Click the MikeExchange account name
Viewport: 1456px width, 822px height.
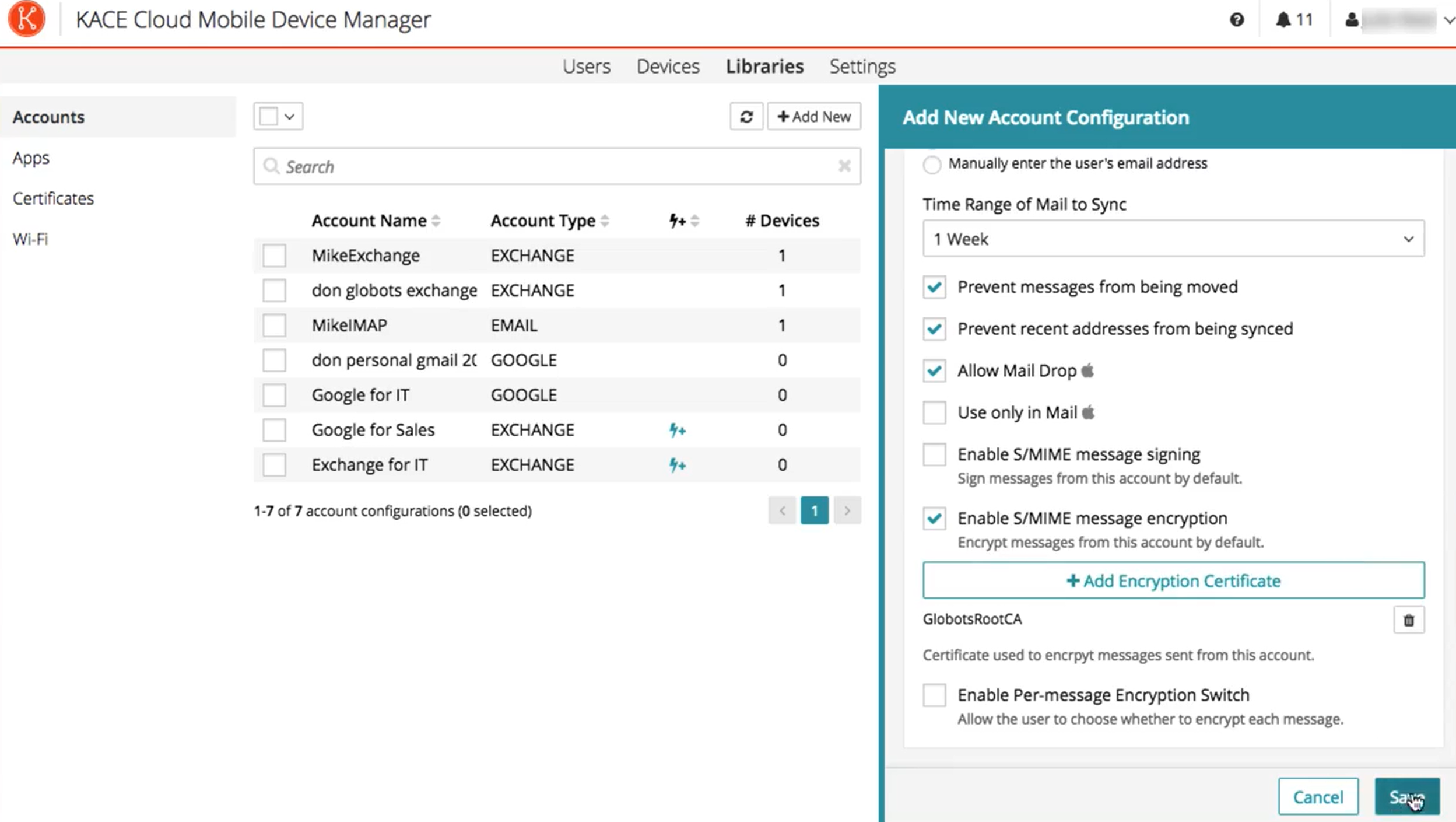366,256
